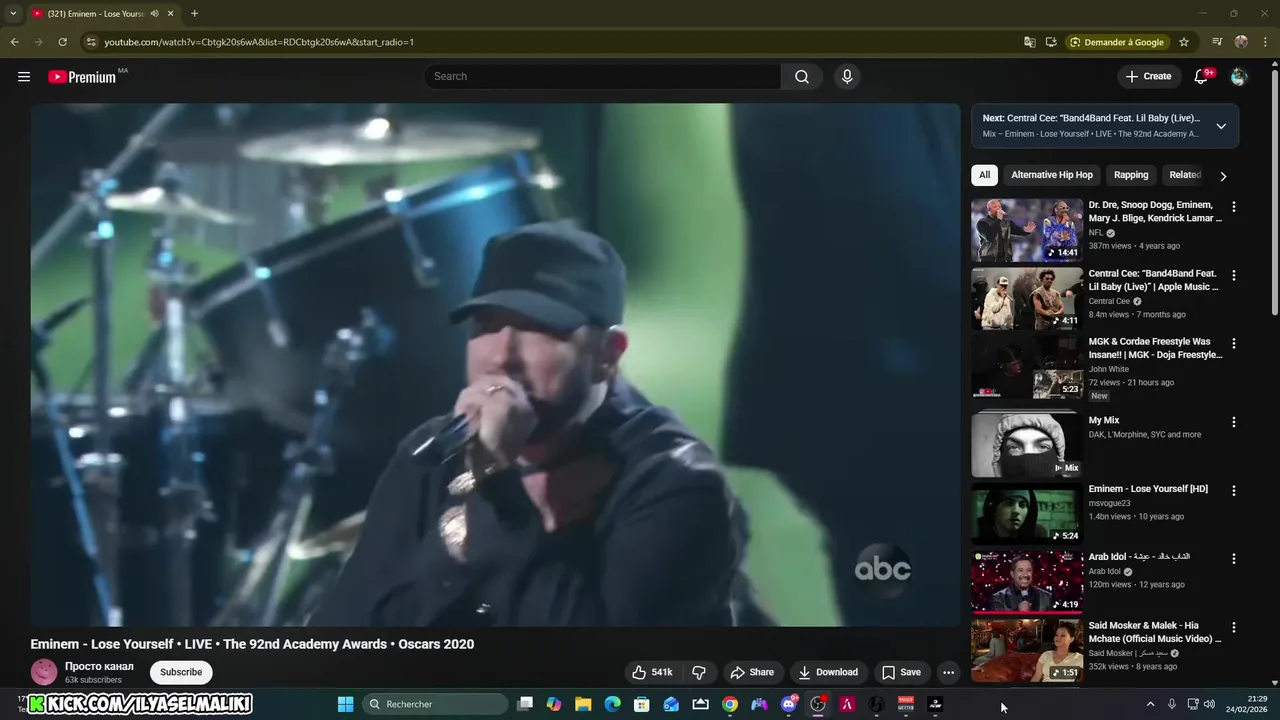Open the Просто канал channel avatar
Image resolution: width=1280 pixels, height=720 pixels.
[44, 672]
